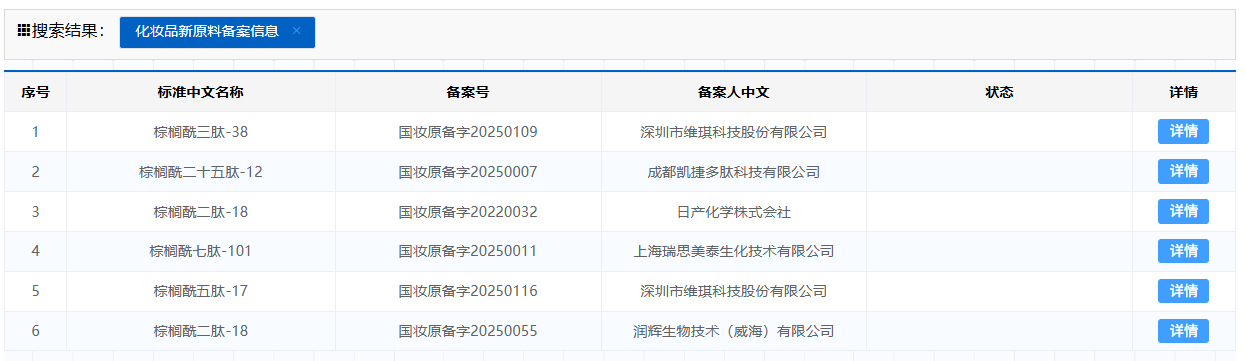Screen dimensions: 1245x361
Task: Click 上海瑞思美泰生化技术有限公司 cell
Action: point(733,251)
